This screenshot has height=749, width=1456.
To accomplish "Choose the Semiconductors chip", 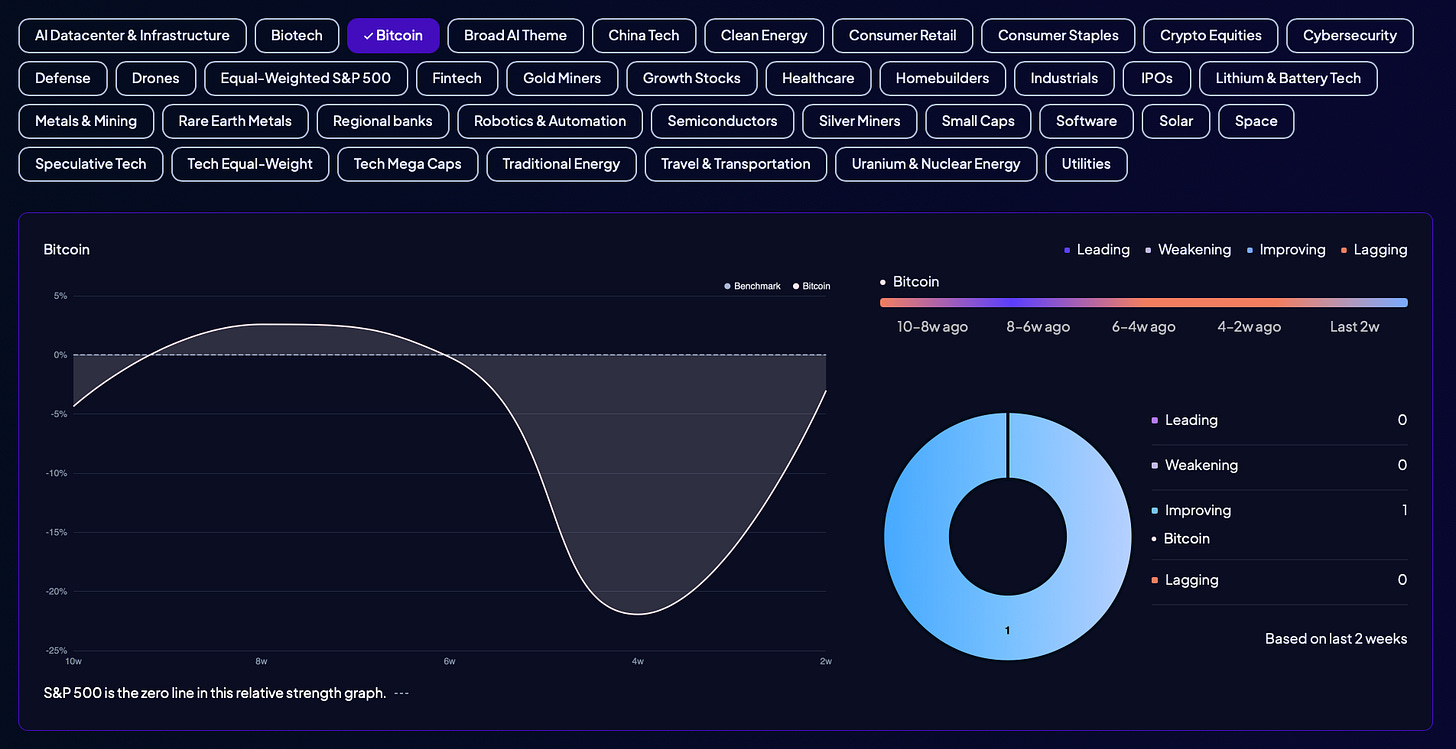I will 722,121.
